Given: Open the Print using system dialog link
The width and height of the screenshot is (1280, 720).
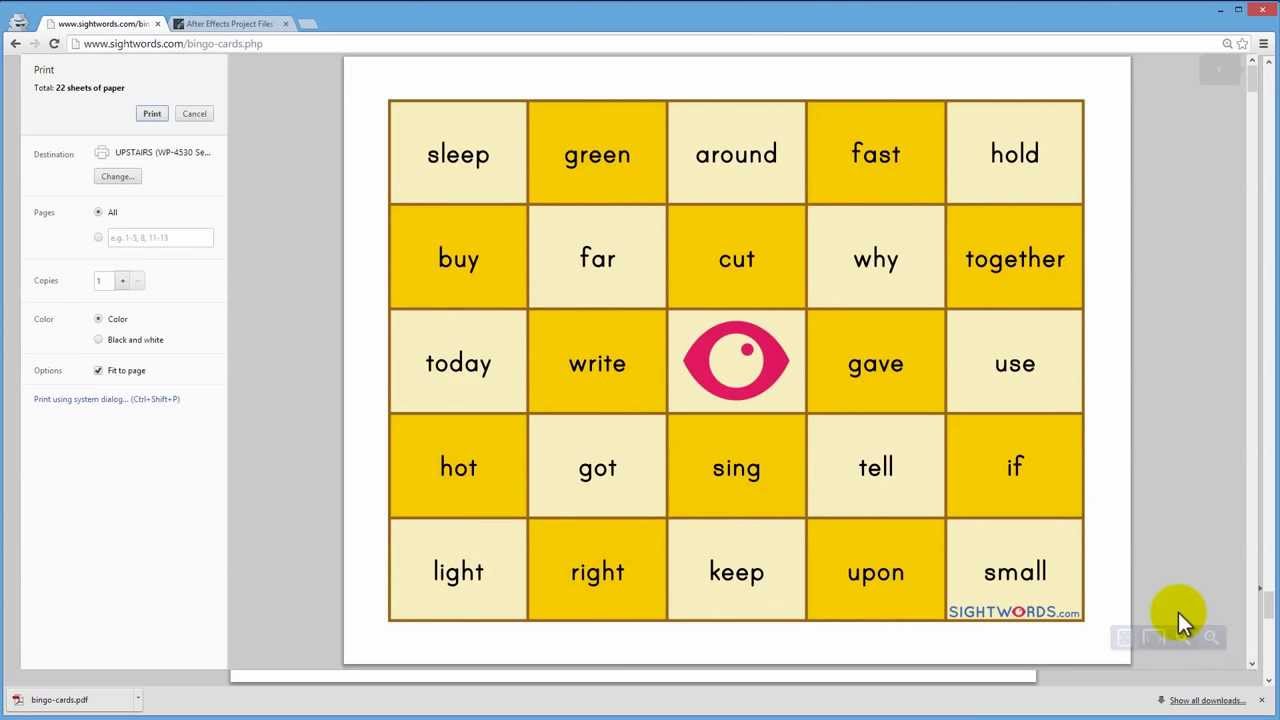Looking at the screenshot, I should (107, 399).
